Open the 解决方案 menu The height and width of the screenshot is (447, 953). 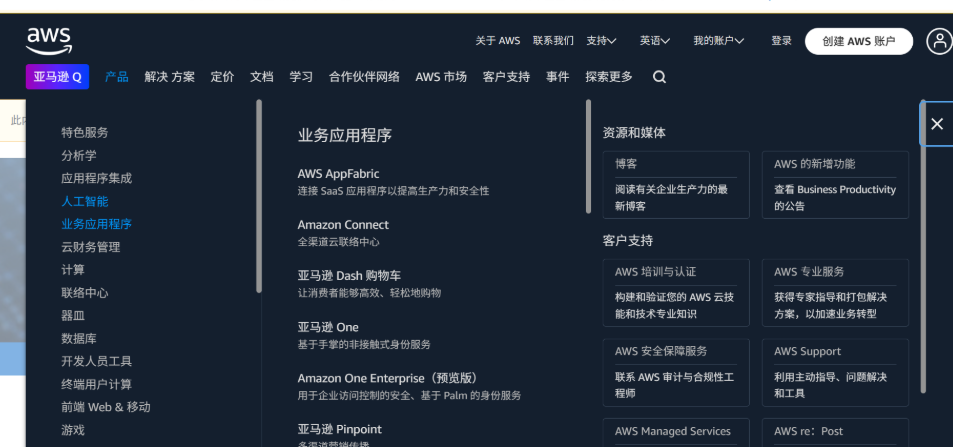(x=170, y=77)
